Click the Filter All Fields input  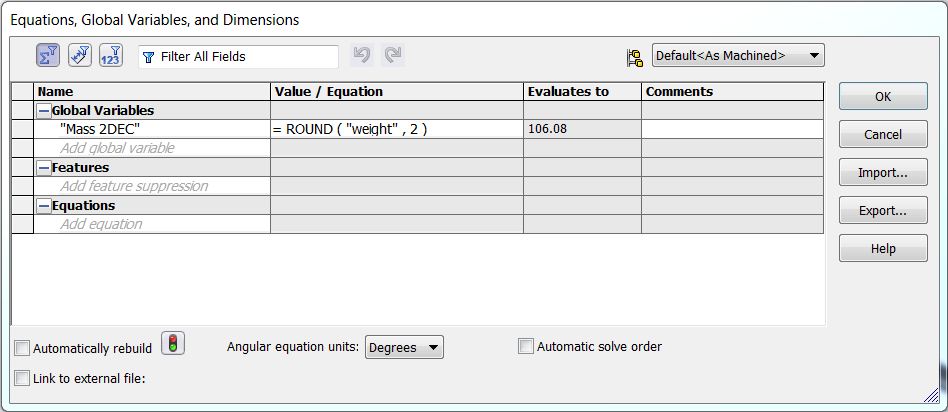coord(239,57)
